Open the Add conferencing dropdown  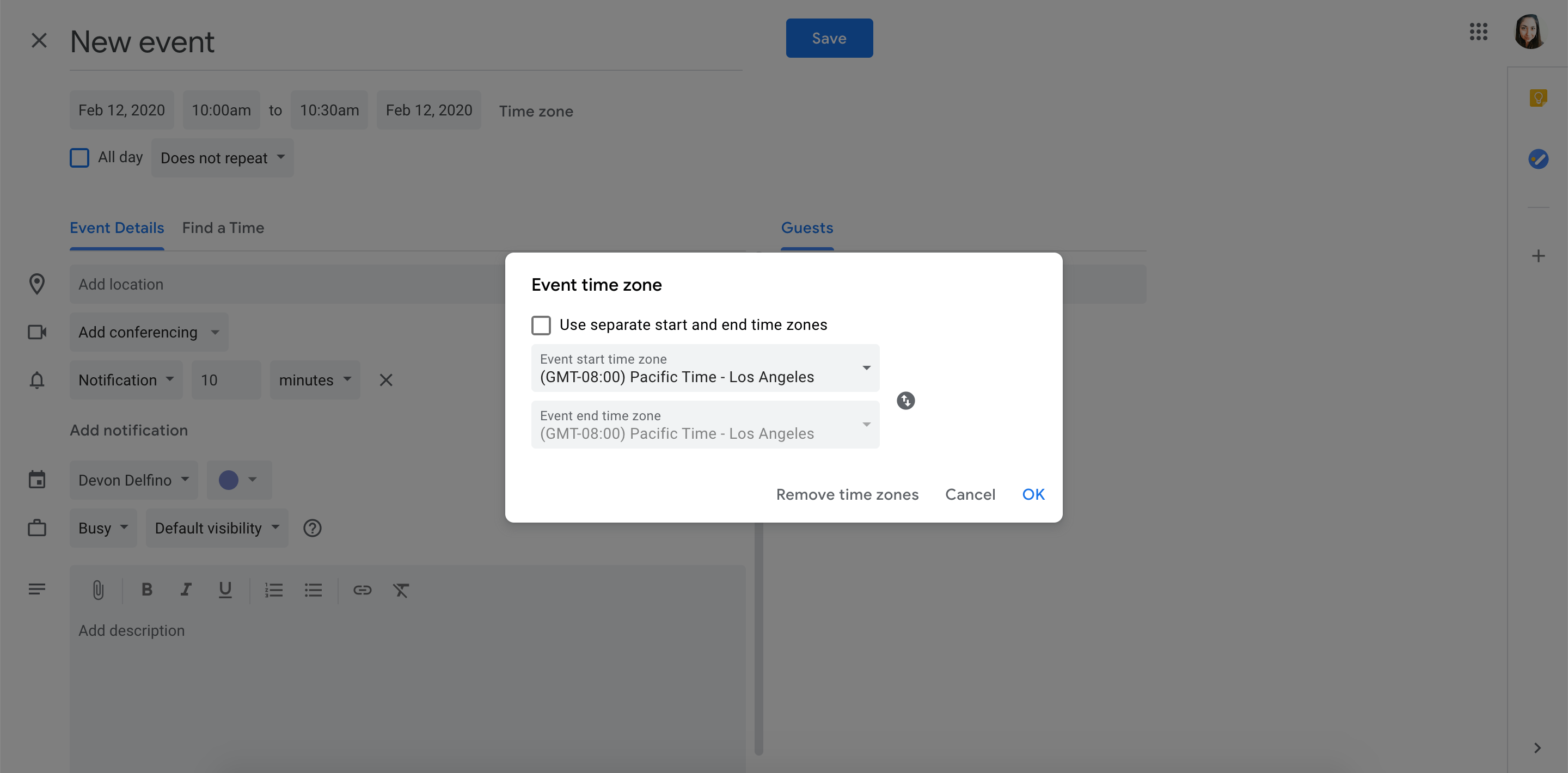point(149,332)
